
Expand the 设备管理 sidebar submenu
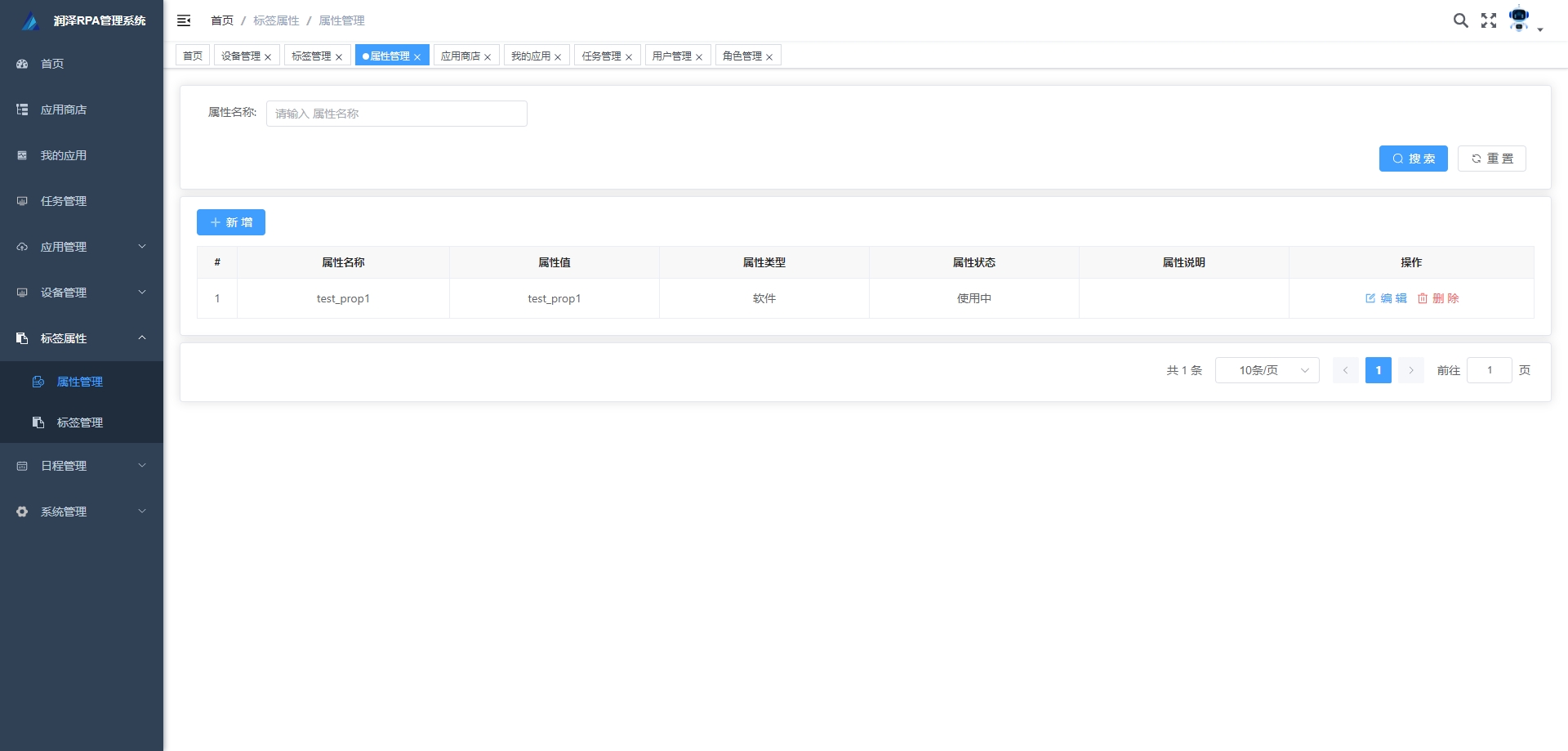pos(82,293)
